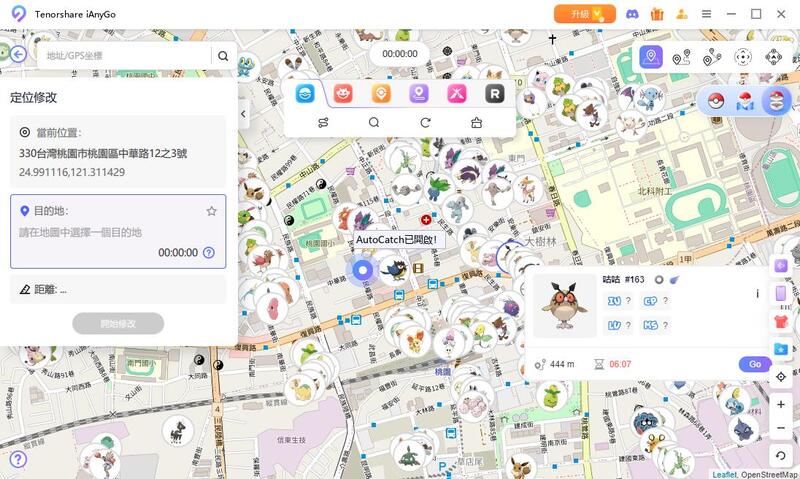Click the purple square icon in right sidebar
This screenshot has height=479, width=800.
pyautogui.click(x=781, y=266)
